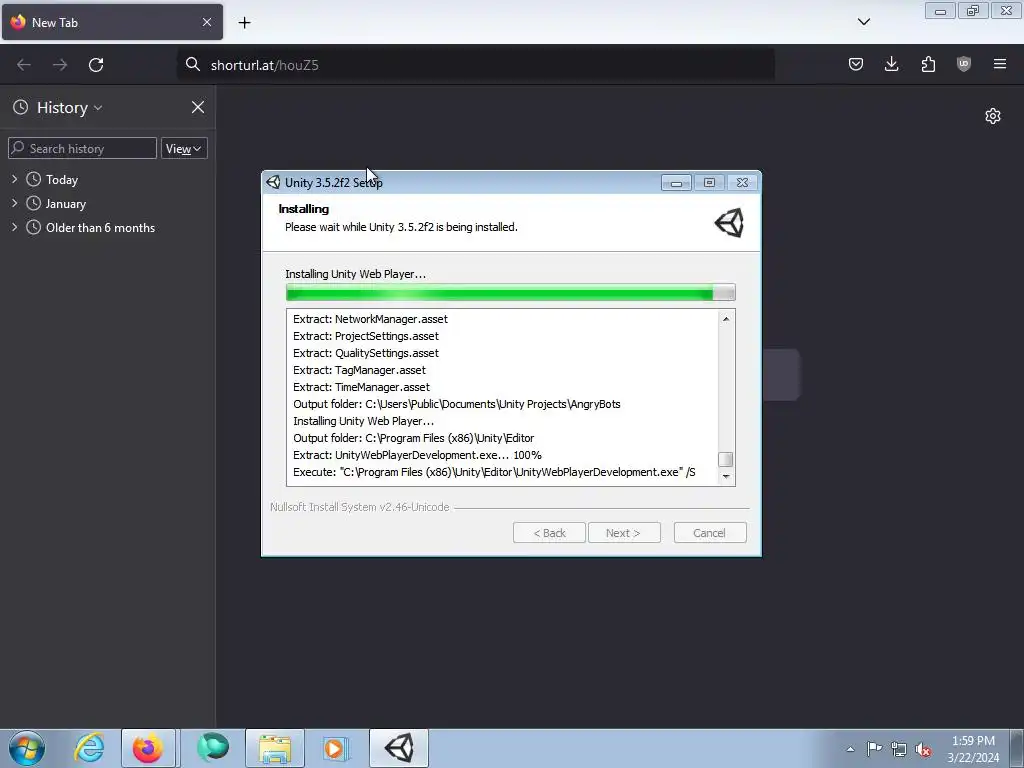Click the installer's Back button
Image resolution: width=1024 pixels, height=768 pixels.
tap(549, 533)
